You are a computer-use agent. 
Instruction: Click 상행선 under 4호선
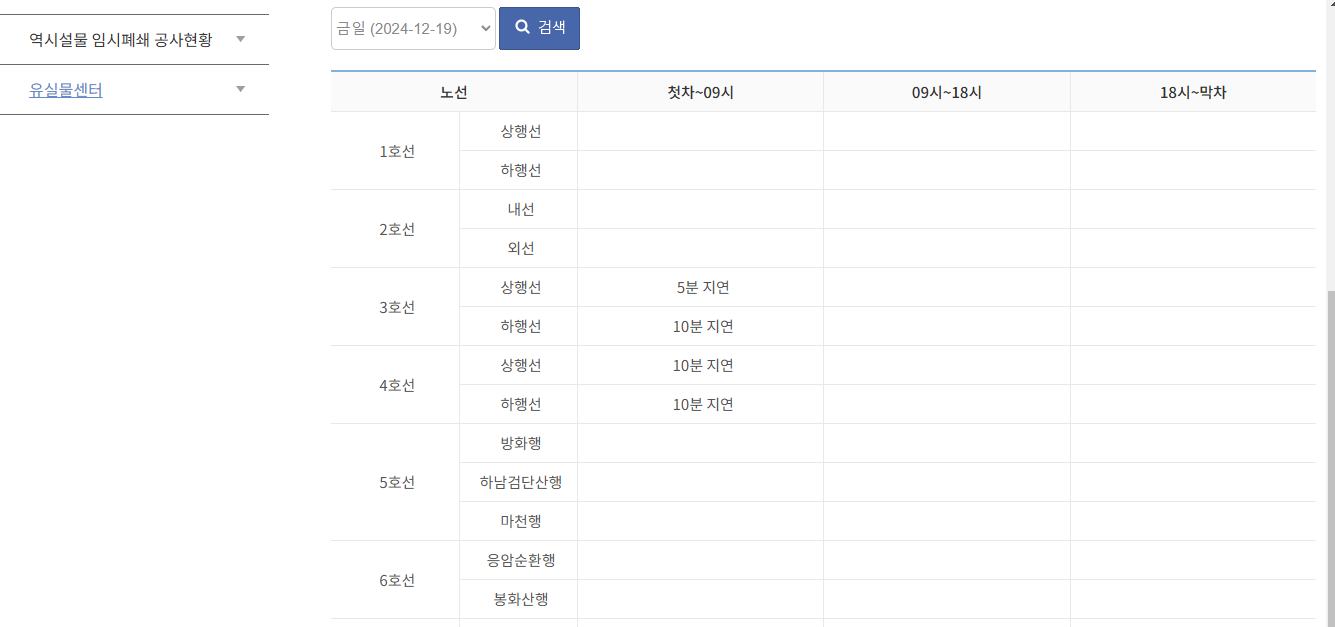520,365
